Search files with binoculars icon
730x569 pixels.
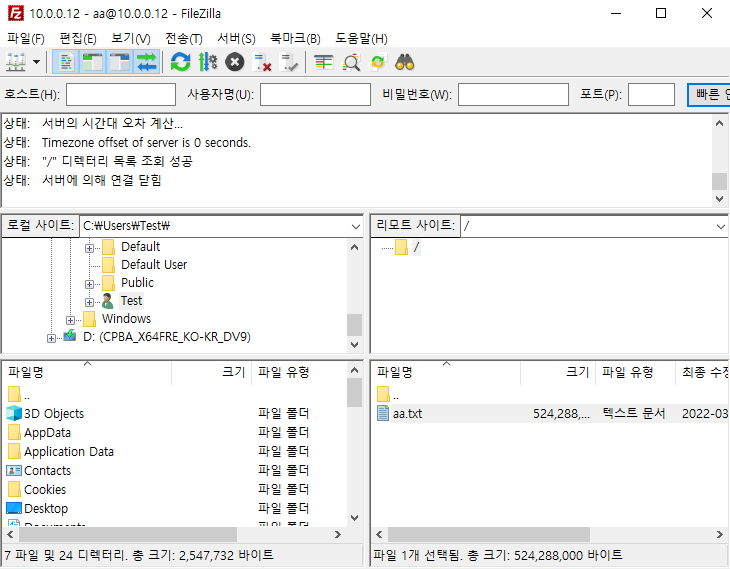coord(405,62)
